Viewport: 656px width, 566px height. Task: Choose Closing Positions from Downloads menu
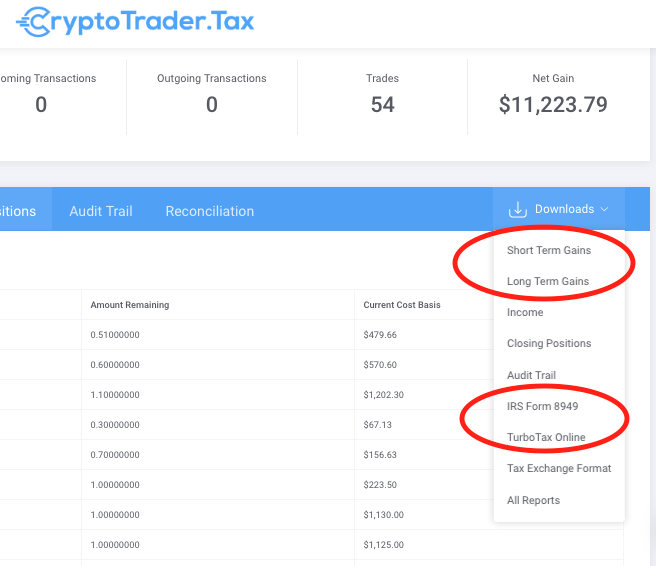click(549, 343)
